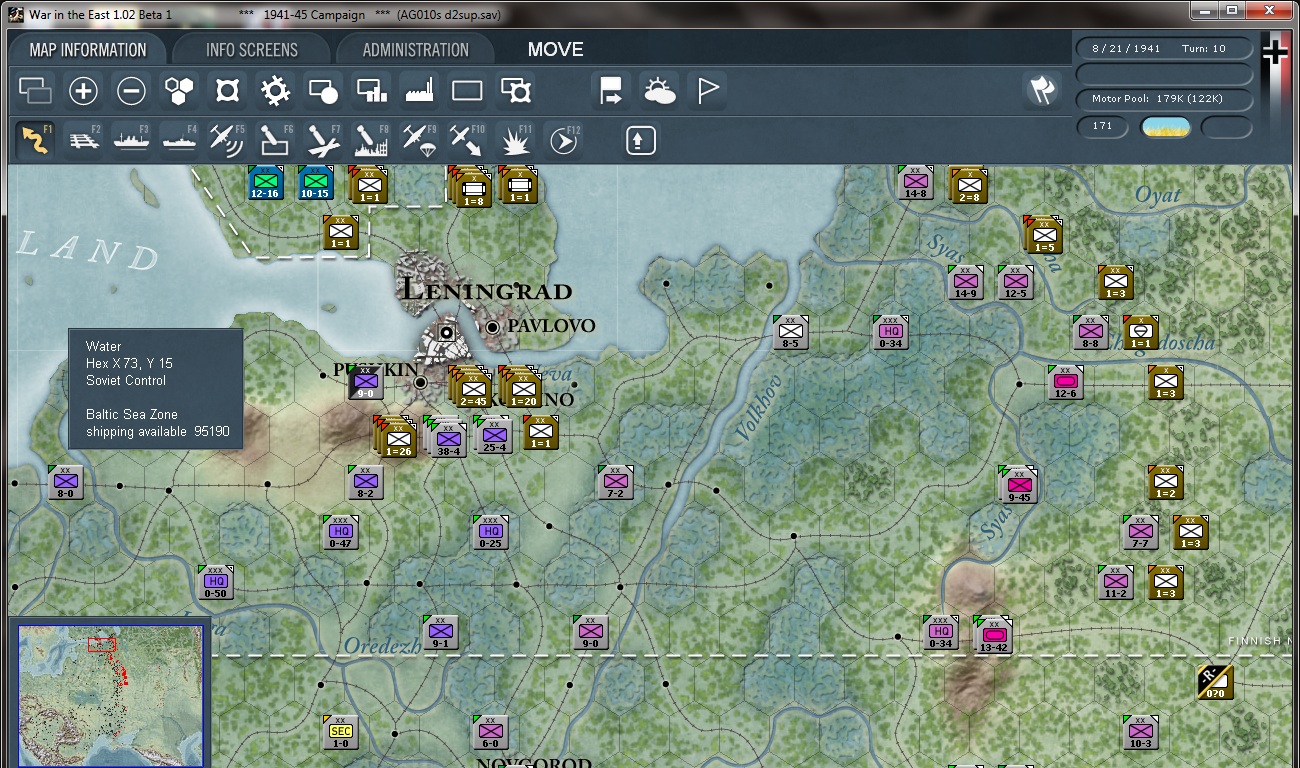Activate Air transport parachute icon F9
The height and width of the screenshot is (768, 1300).
point(418,139)
